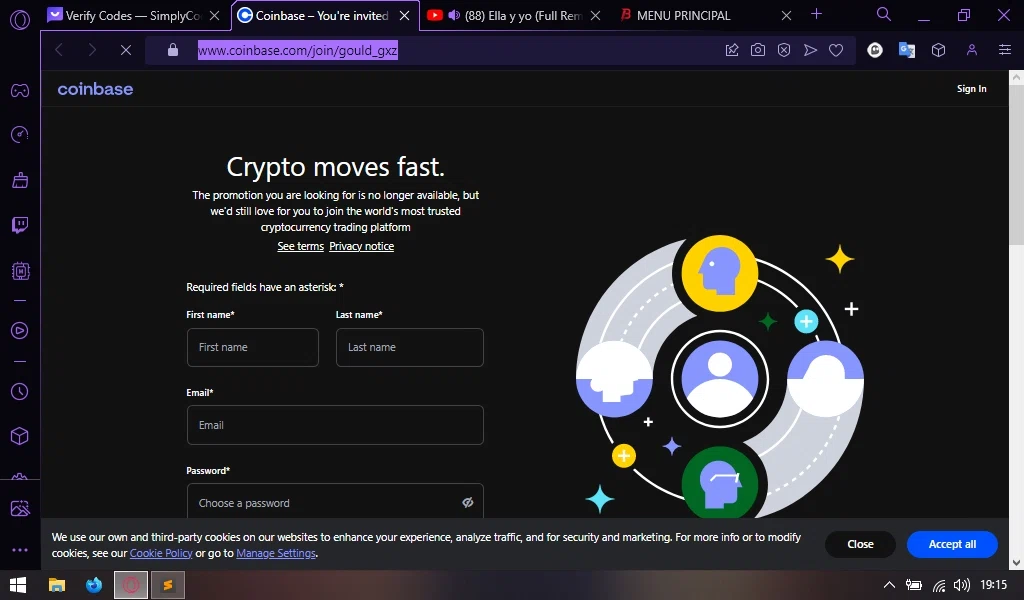Click the coinbase logo

95,89
